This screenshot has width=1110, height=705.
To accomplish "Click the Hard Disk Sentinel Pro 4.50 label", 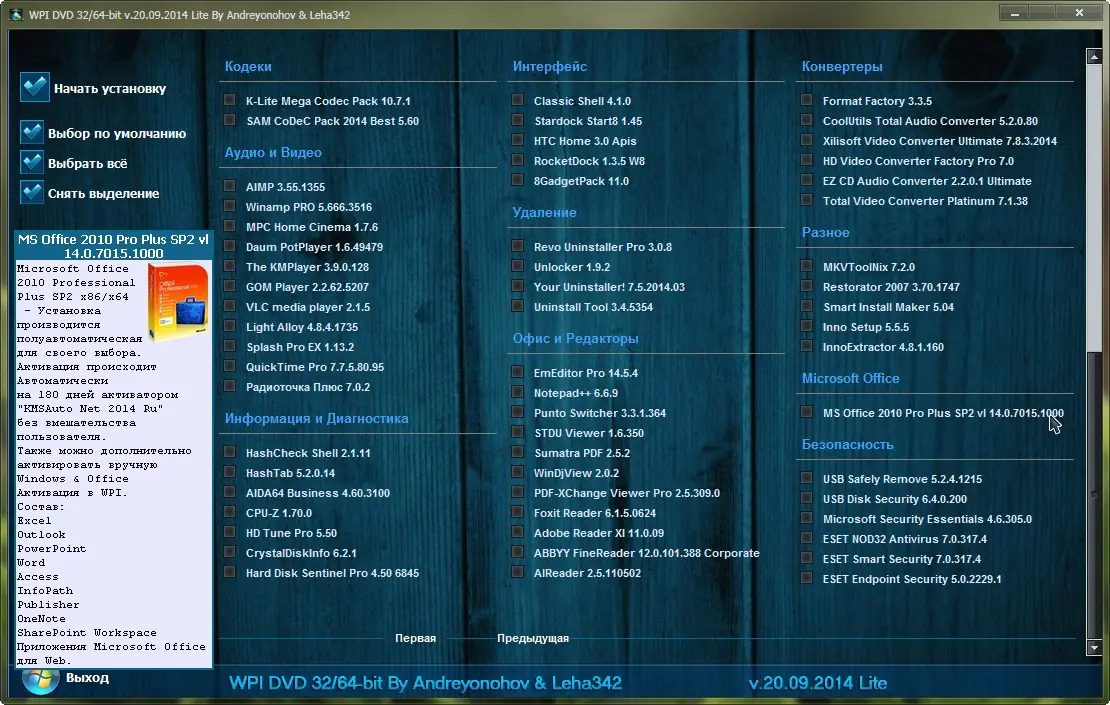I will pyautogui.click(x=332, y=573).
